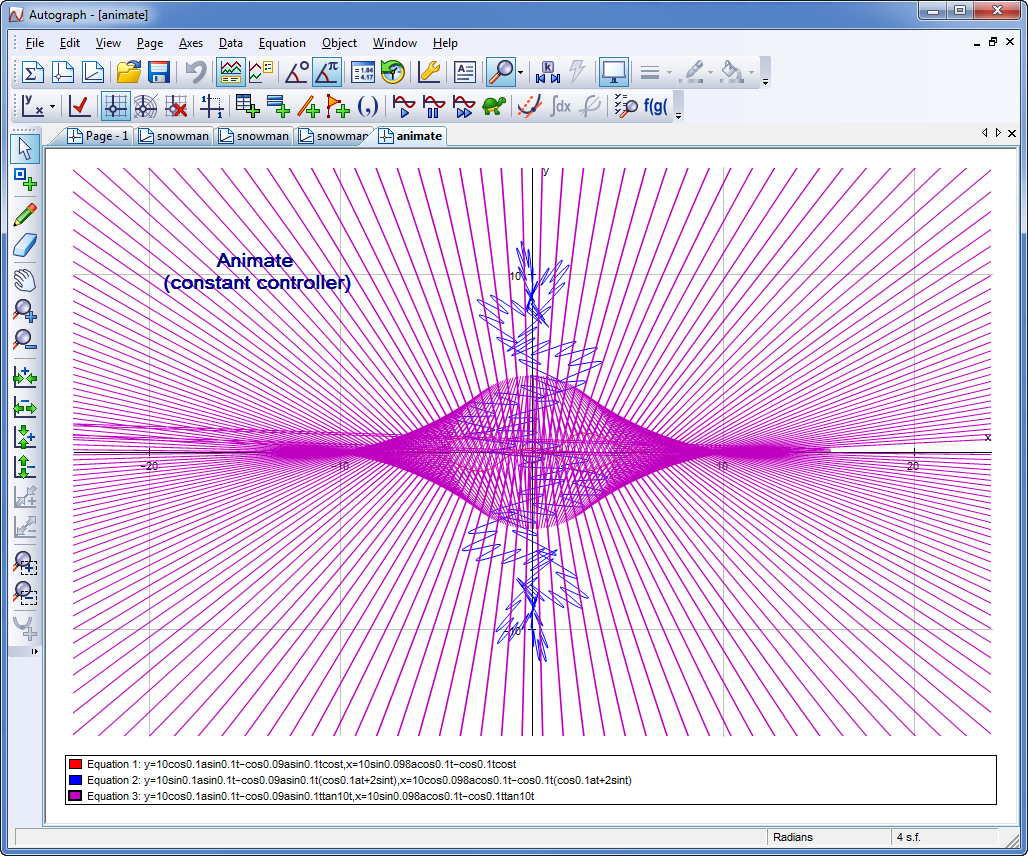
Task: Click the zoom out magnifier tool
Action: point(25,340)
